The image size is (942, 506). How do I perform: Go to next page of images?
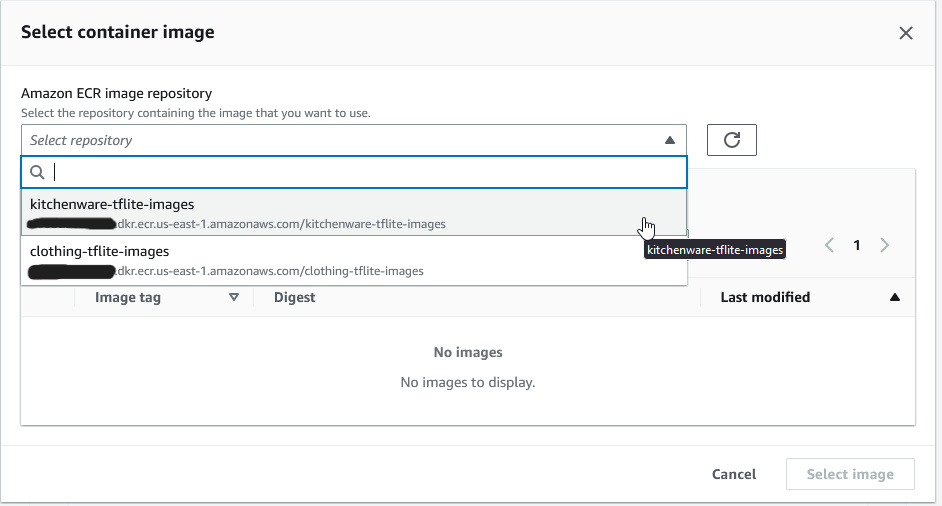point(884,245)
